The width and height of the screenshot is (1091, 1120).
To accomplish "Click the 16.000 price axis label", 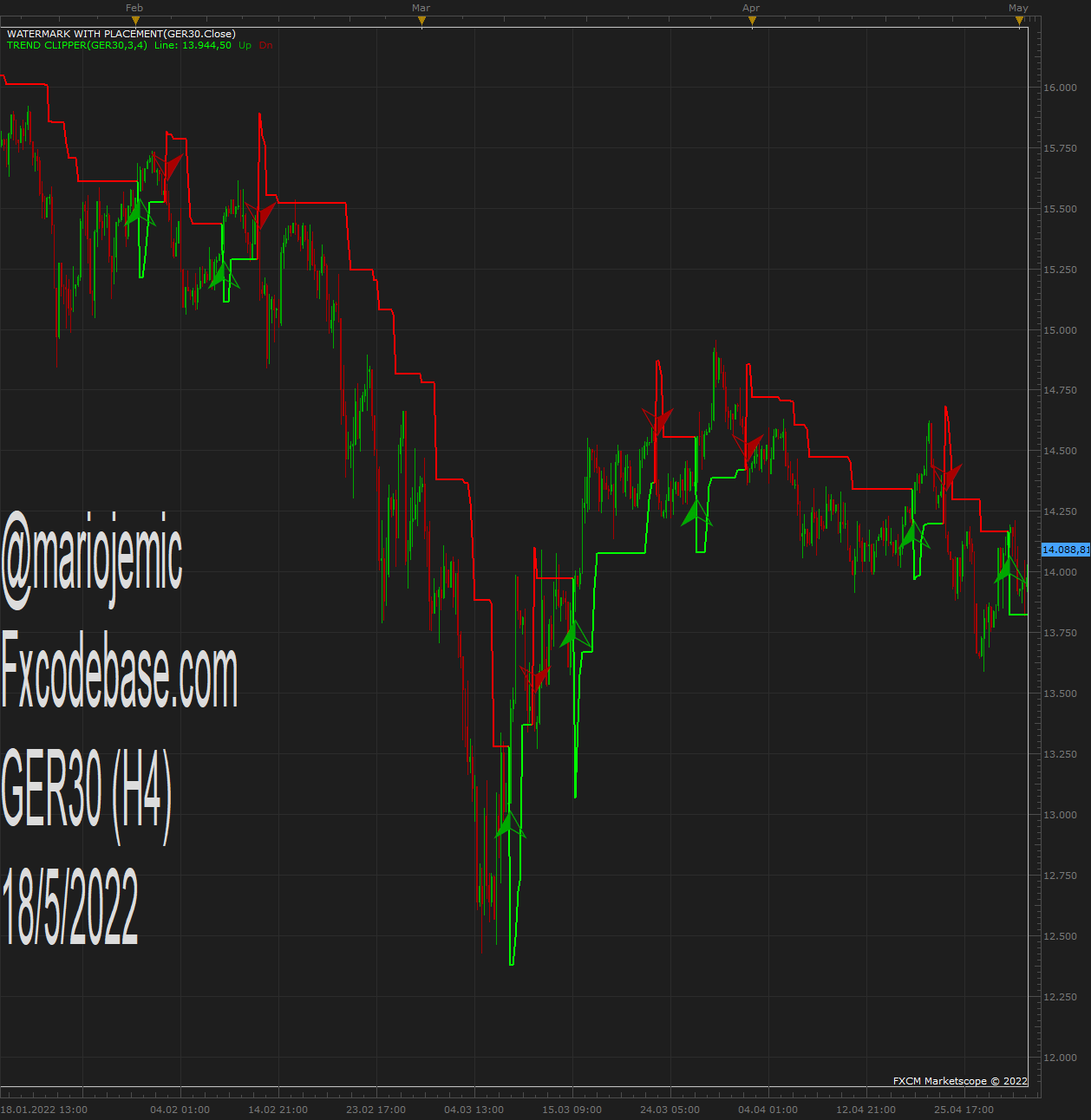I will click(x=1060, y=88).
